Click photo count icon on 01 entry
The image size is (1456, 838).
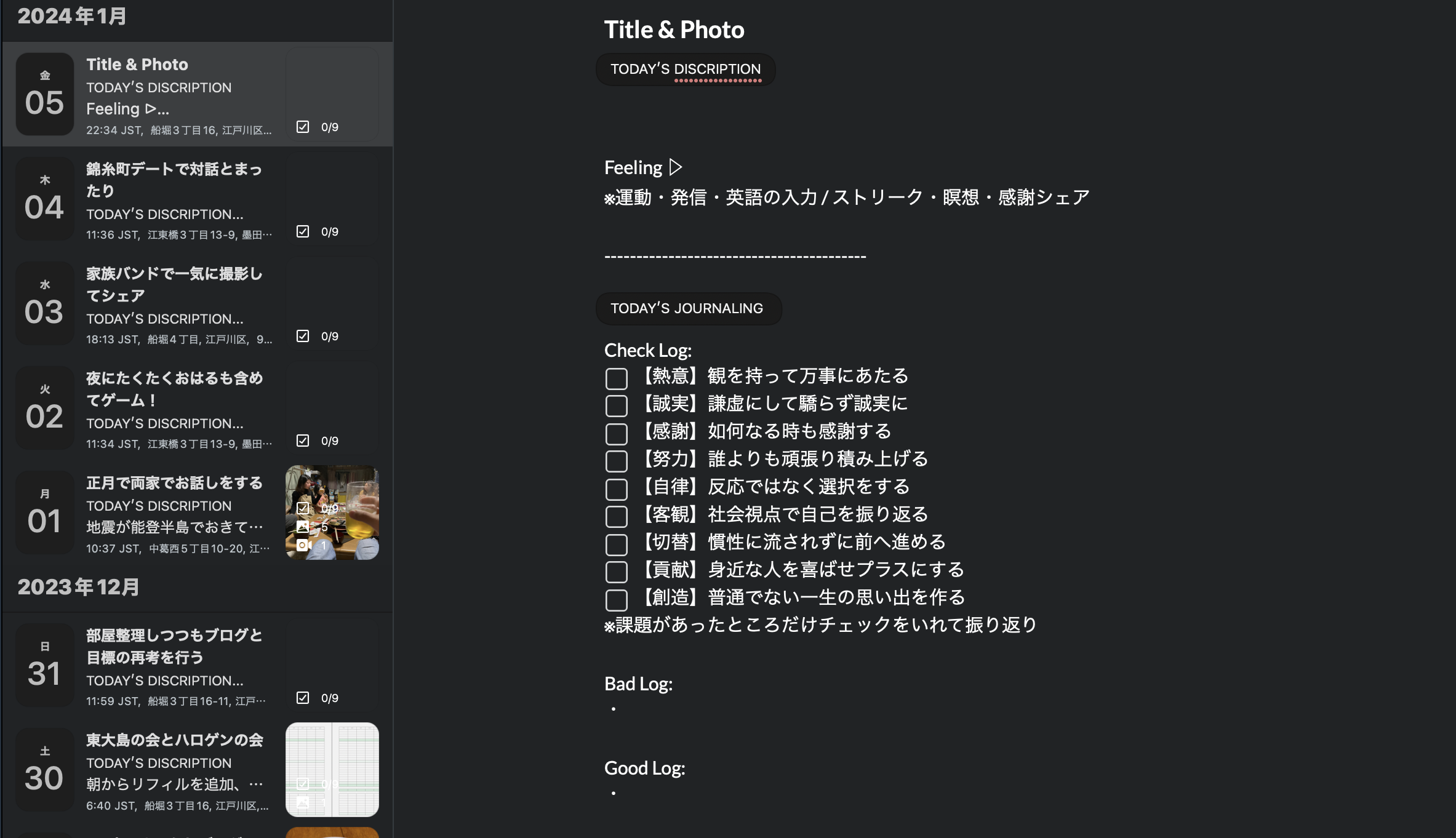click(303, 527)
